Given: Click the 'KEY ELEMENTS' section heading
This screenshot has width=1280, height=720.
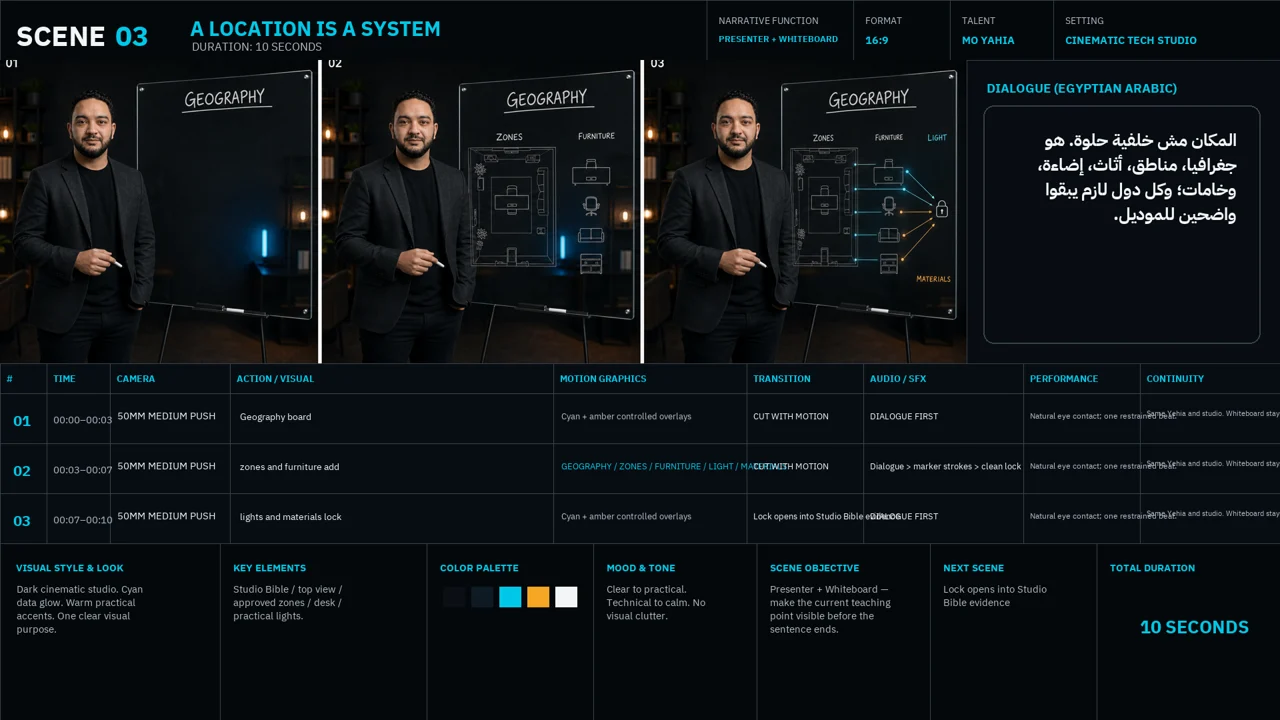Looking at the screenshot, I should [270, 568].
